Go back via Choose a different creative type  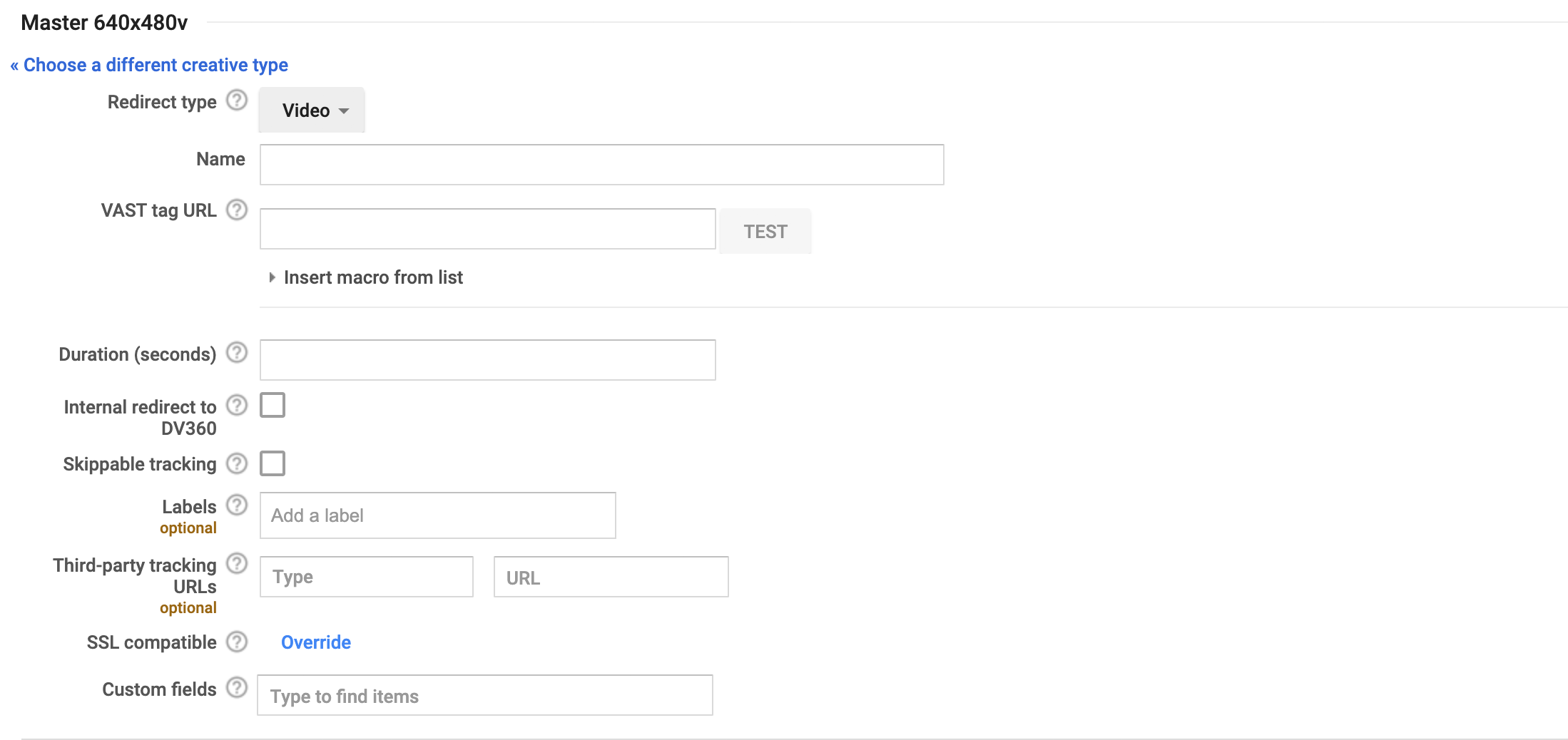(x=149, y=65)
